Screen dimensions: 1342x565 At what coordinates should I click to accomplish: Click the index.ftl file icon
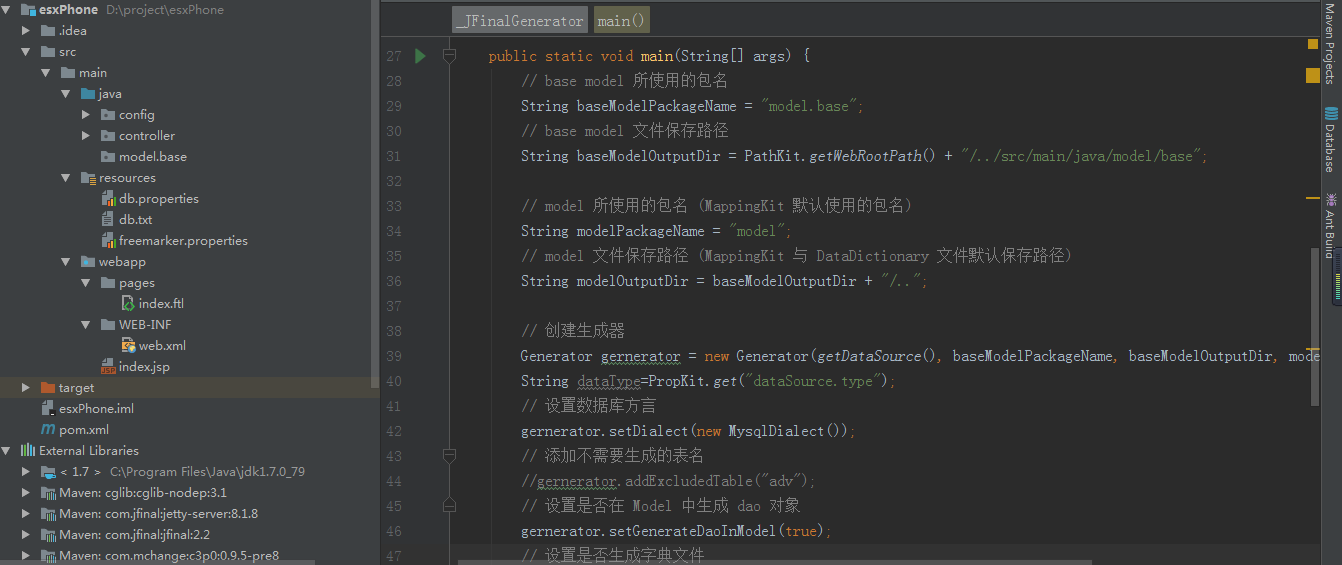pos(129,303)
